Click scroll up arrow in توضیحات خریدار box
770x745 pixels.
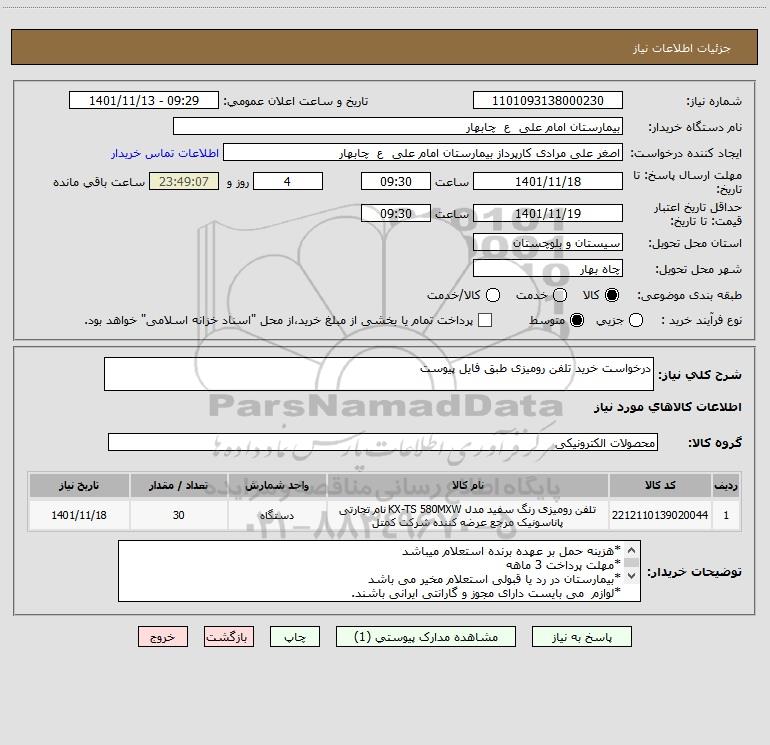click(x=632, y=550)
